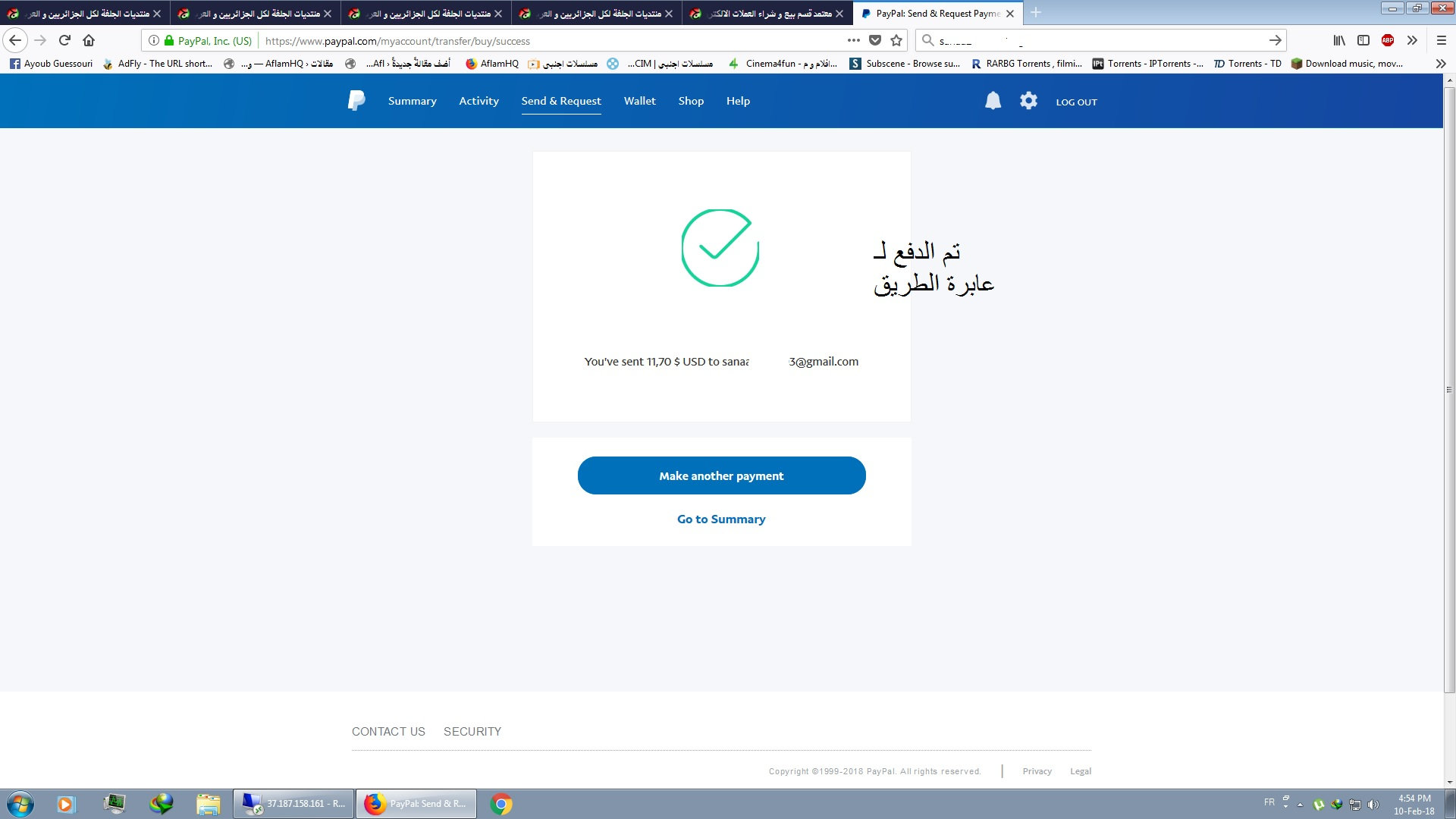Image resolution: width=1456 pixels, height=819 pixels.
Task: Open PayPal settings gear icon
Action: (1028, 101)
